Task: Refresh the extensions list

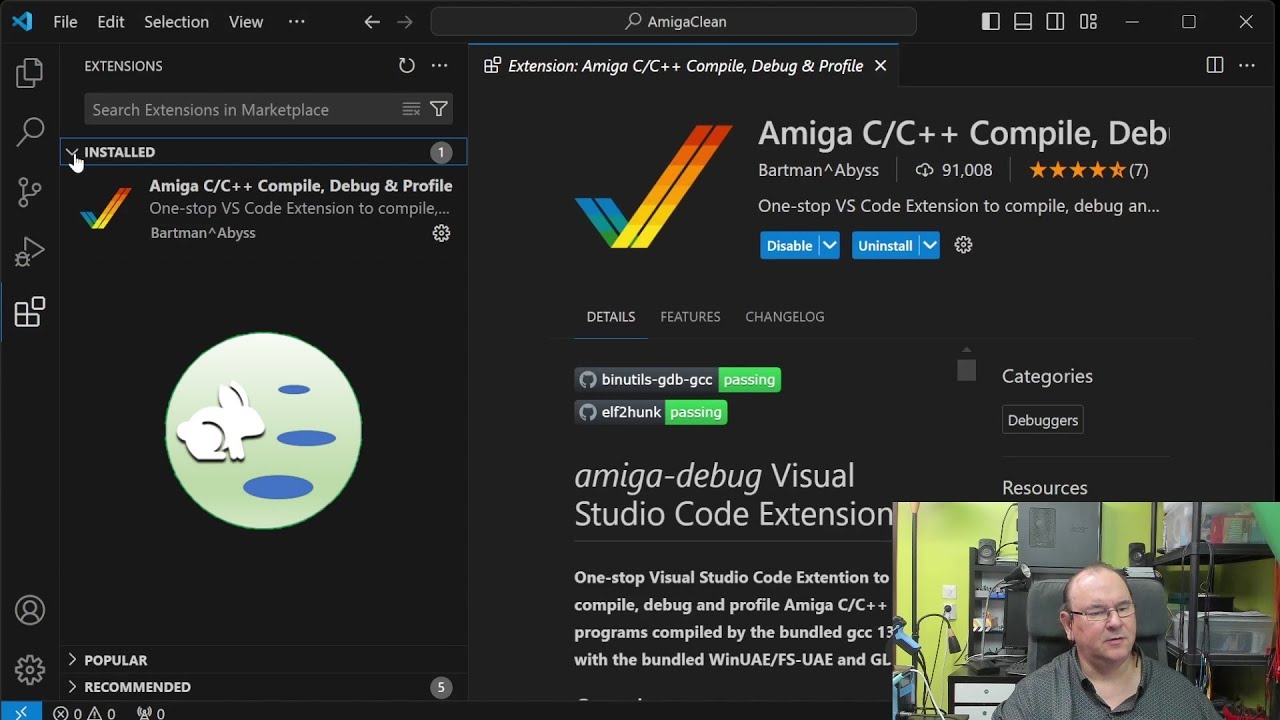Action: (406, 66)
